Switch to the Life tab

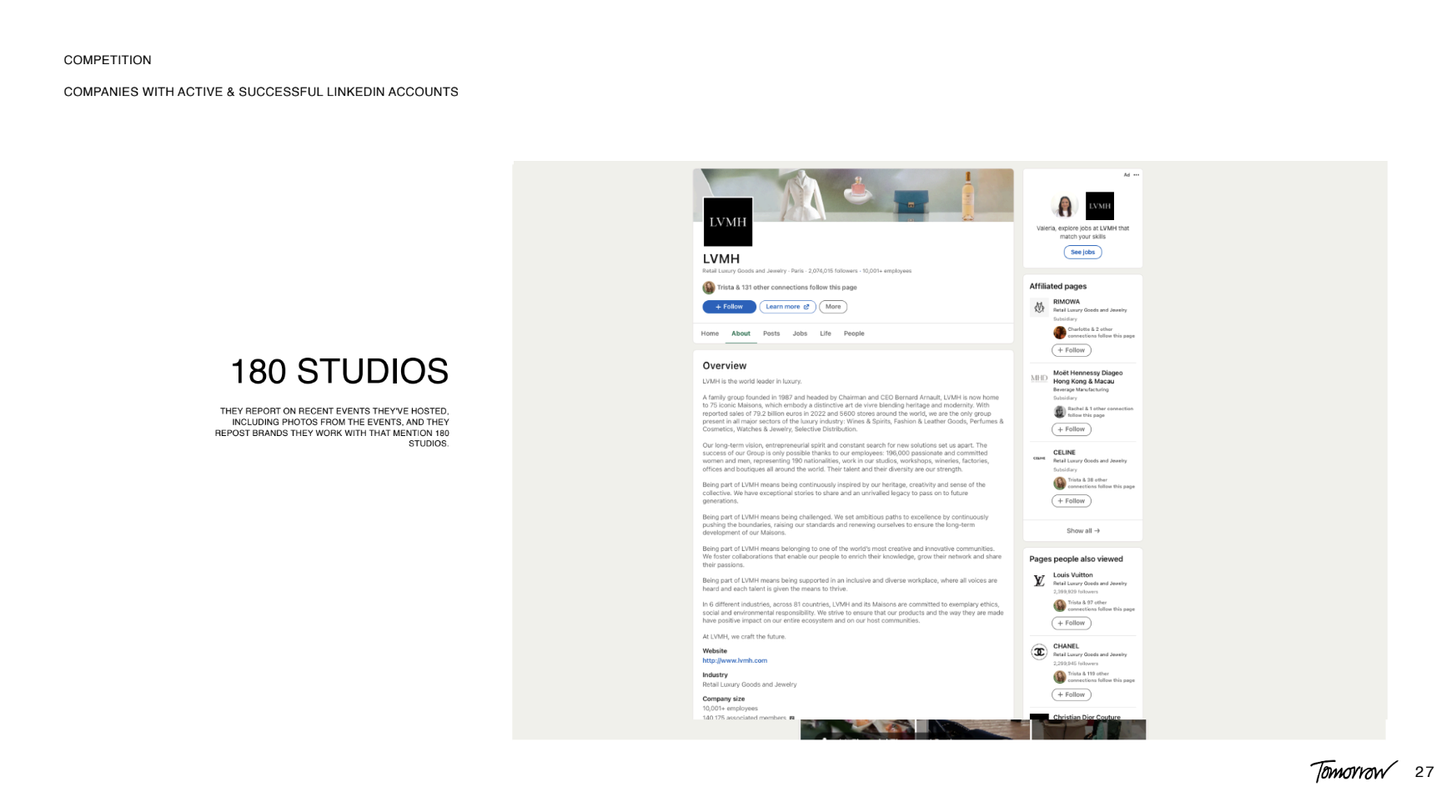tap(826, 333)
